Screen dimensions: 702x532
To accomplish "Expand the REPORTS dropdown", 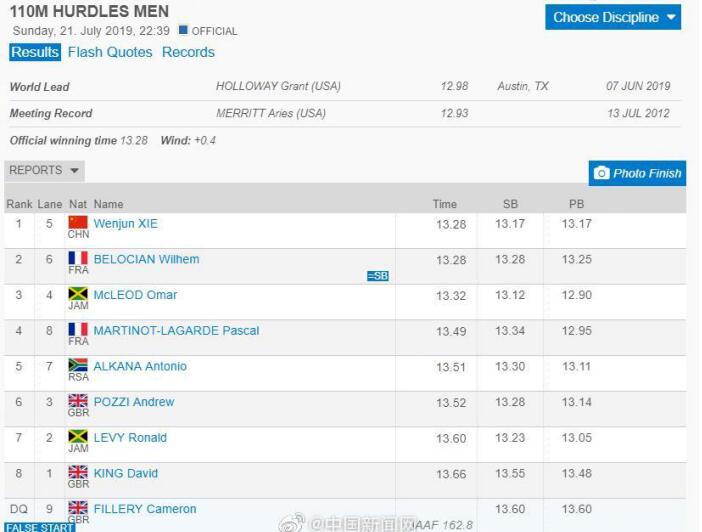I will coord(44,171).
